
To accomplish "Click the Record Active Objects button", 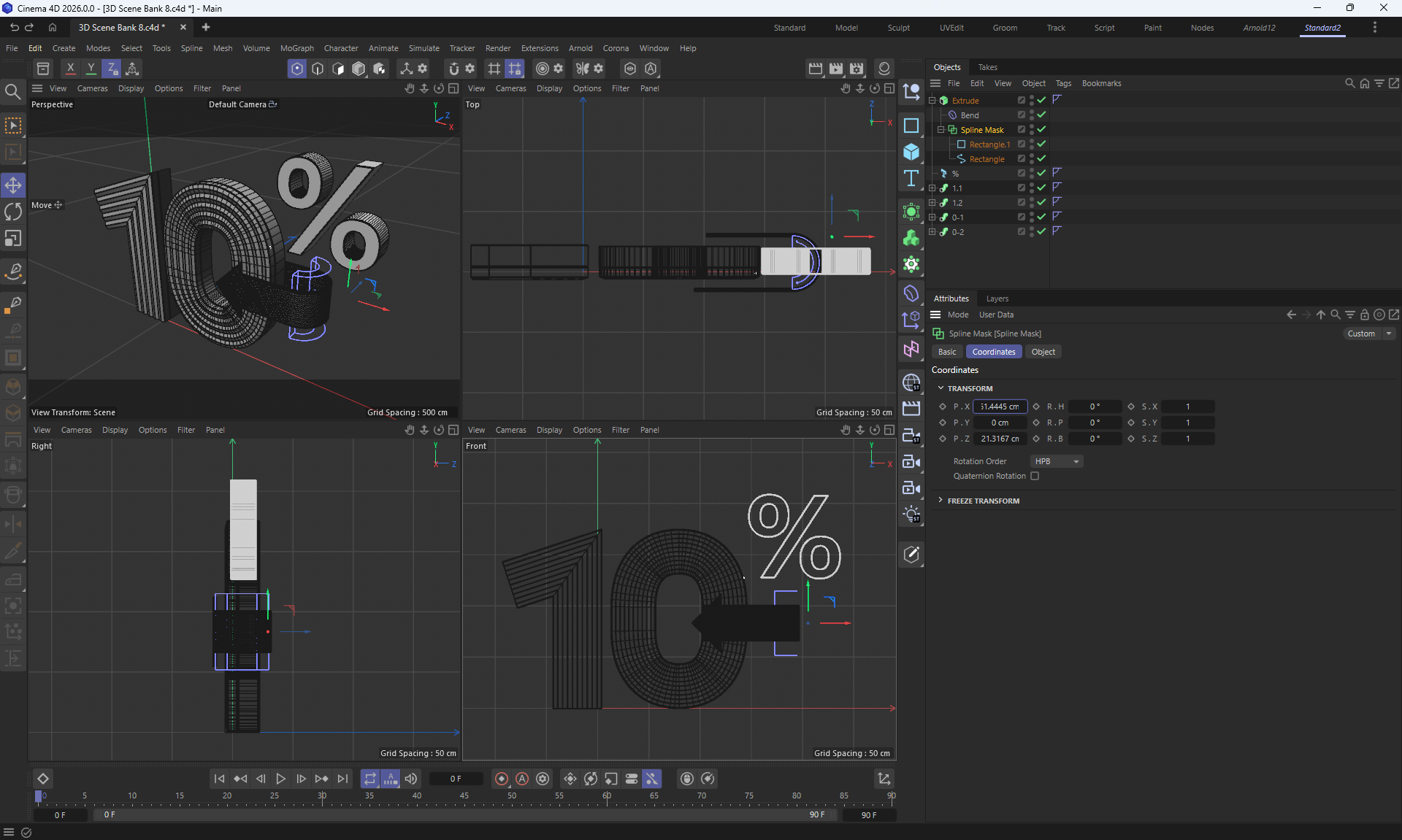I will pos(502,779).
